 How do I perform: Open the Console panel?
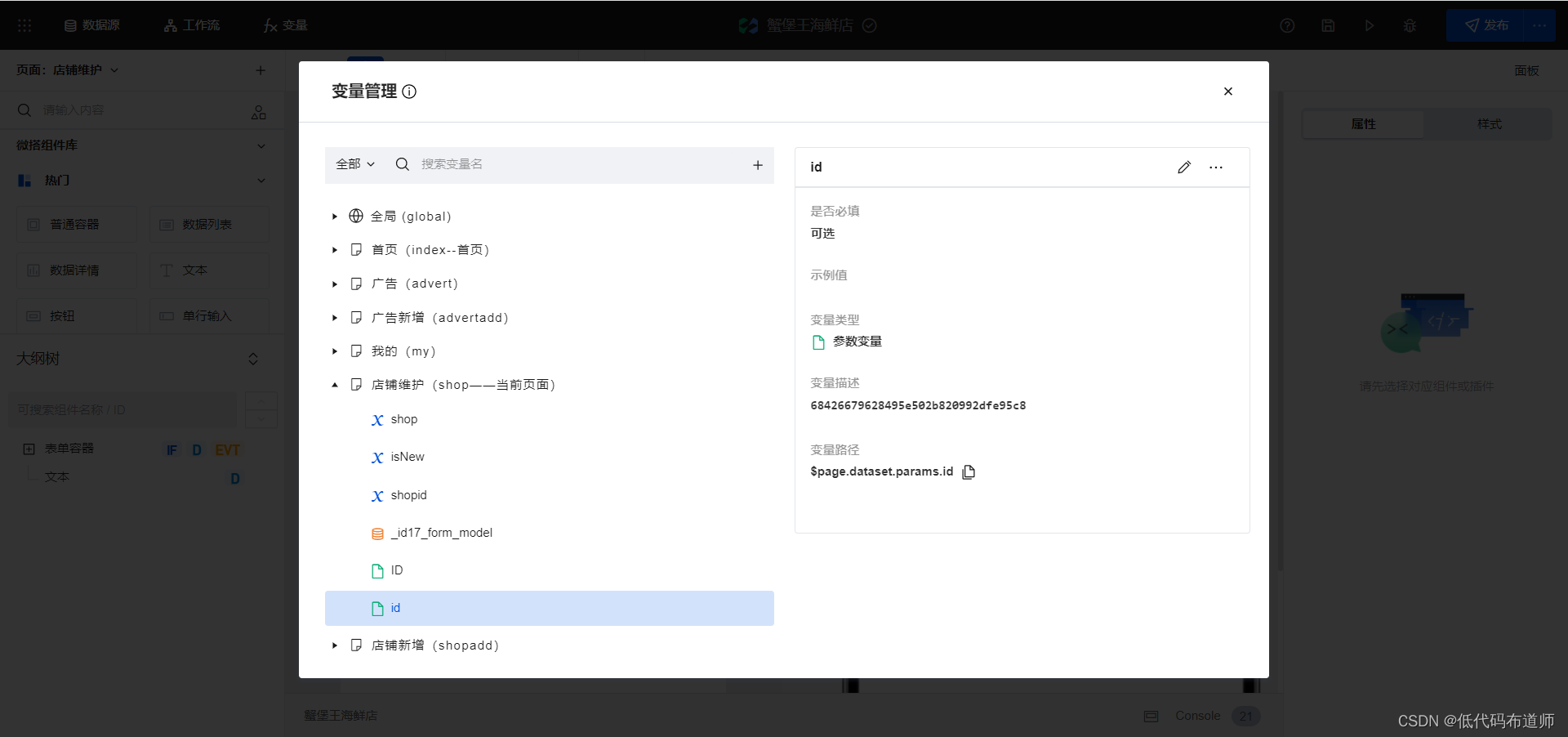pyautogui.click(x=1197, y=716)
